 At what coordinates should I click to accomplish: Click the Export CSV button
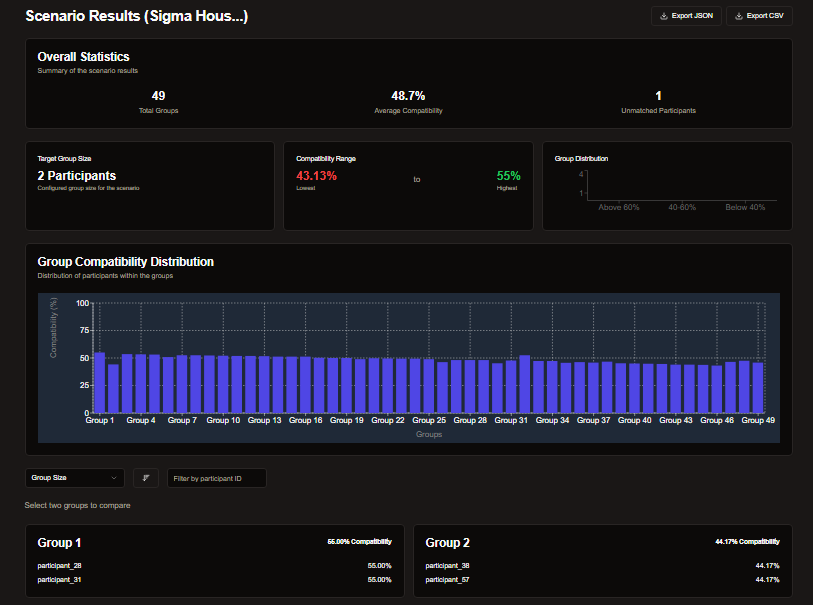click(759, 16)
